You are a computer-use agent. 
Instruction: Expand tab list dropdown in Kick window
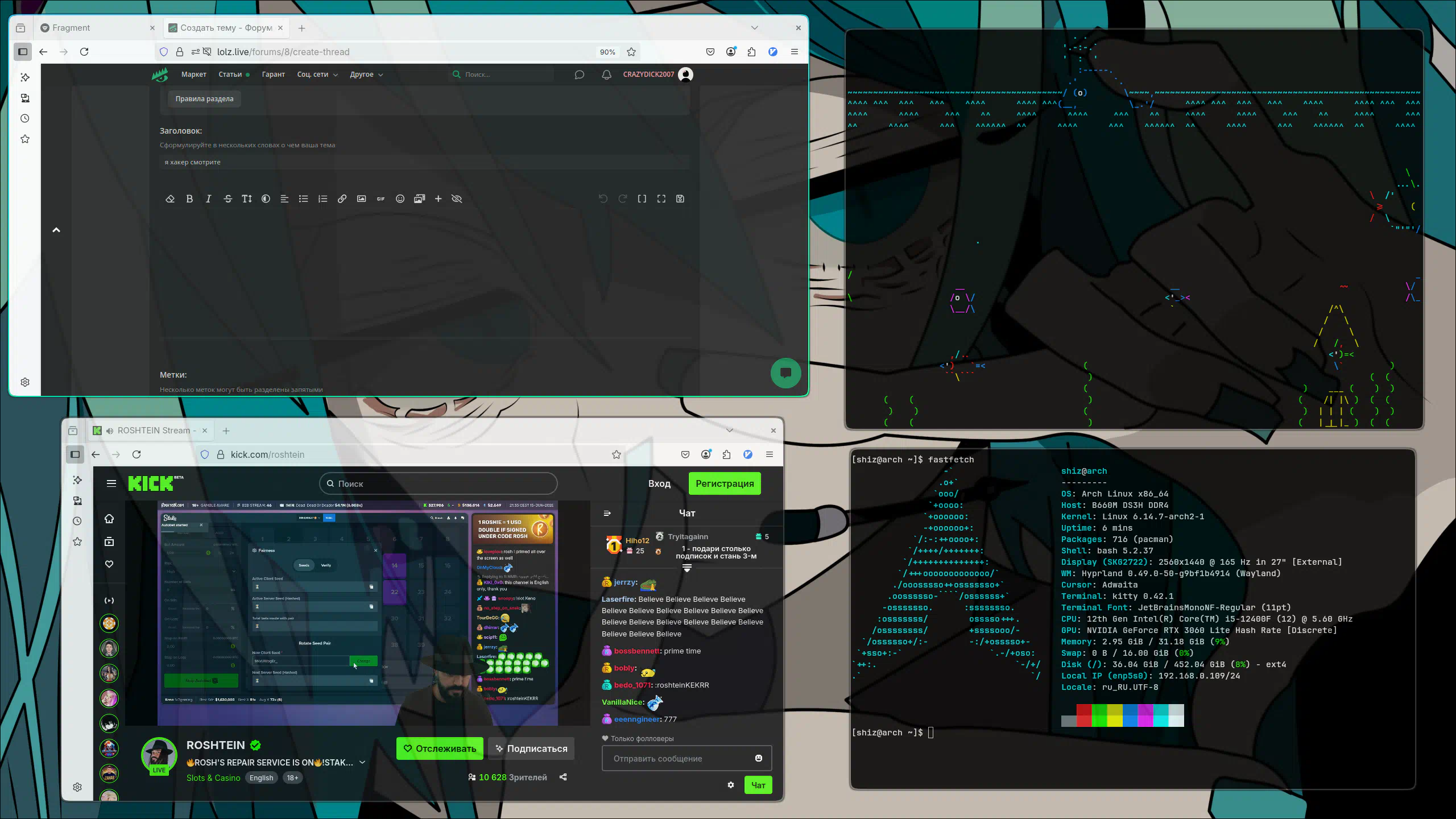click(730, 431)
